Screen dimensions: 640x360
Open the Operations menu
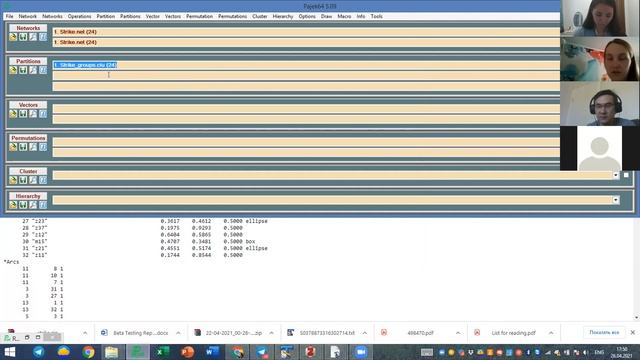[79, 16]
